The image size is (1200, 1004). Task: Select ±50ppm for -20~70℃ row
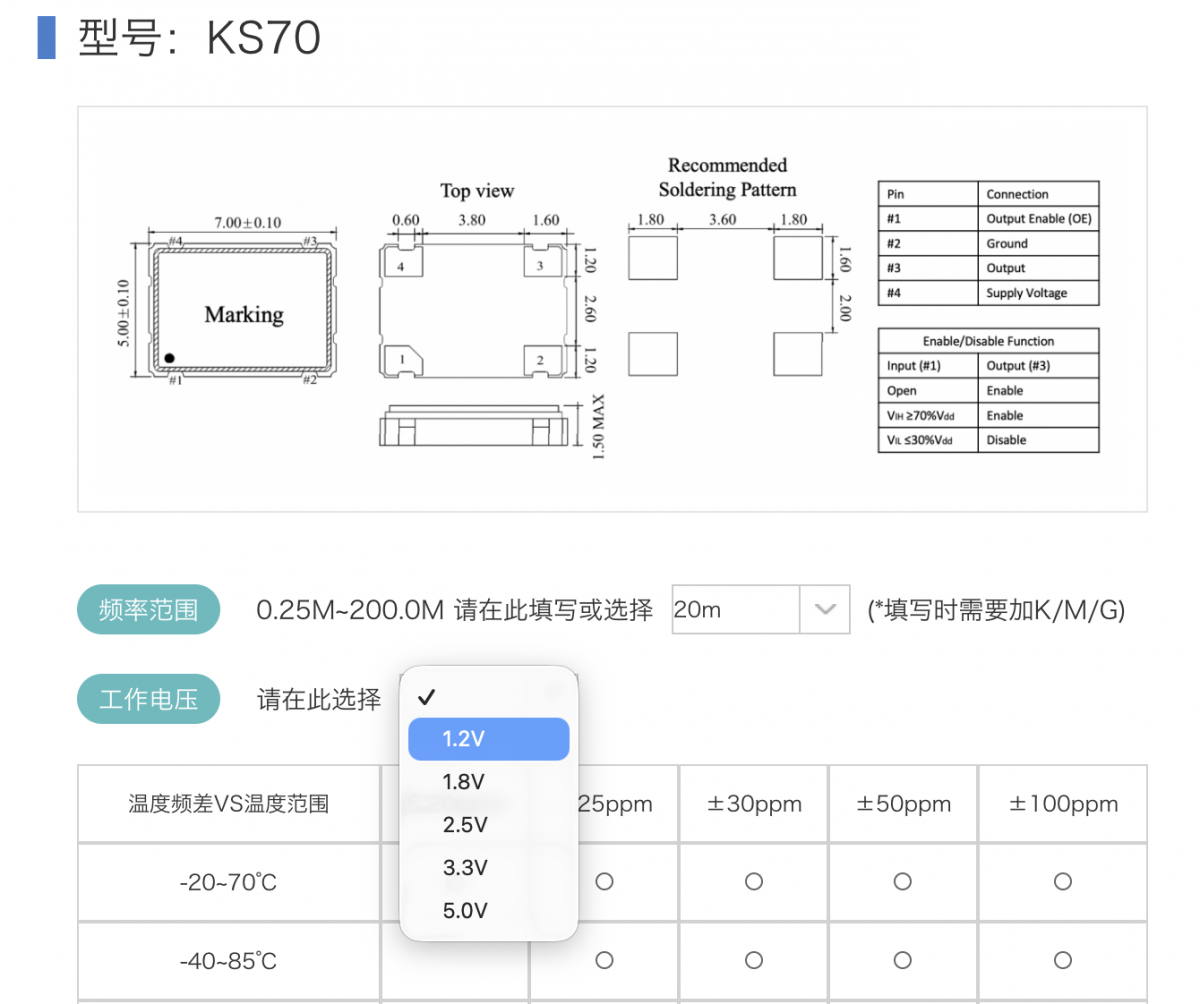pos(902,882)
